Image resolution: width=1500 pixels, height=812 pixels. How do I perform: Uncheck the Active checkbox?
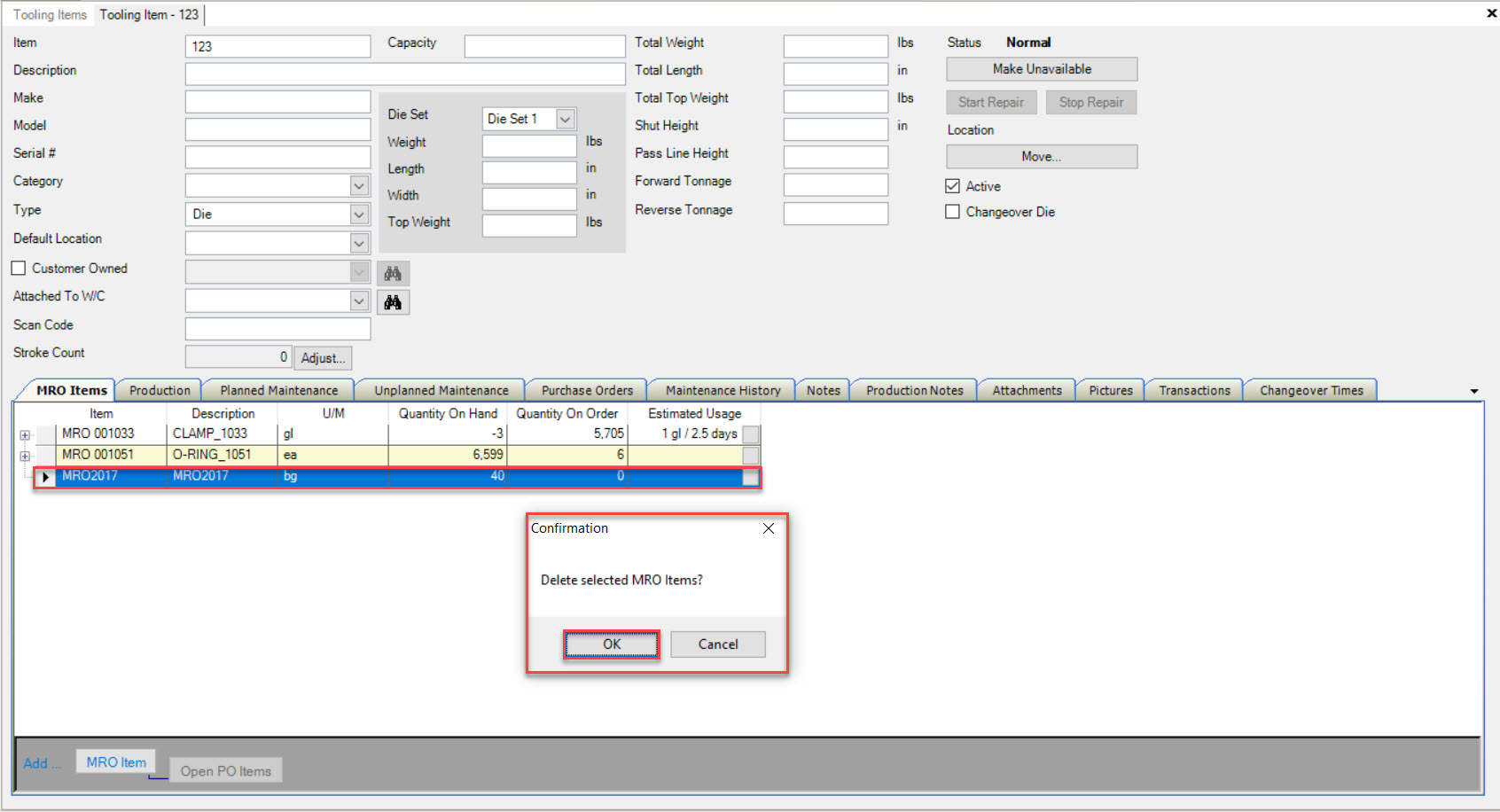click(x=953, y=186)
